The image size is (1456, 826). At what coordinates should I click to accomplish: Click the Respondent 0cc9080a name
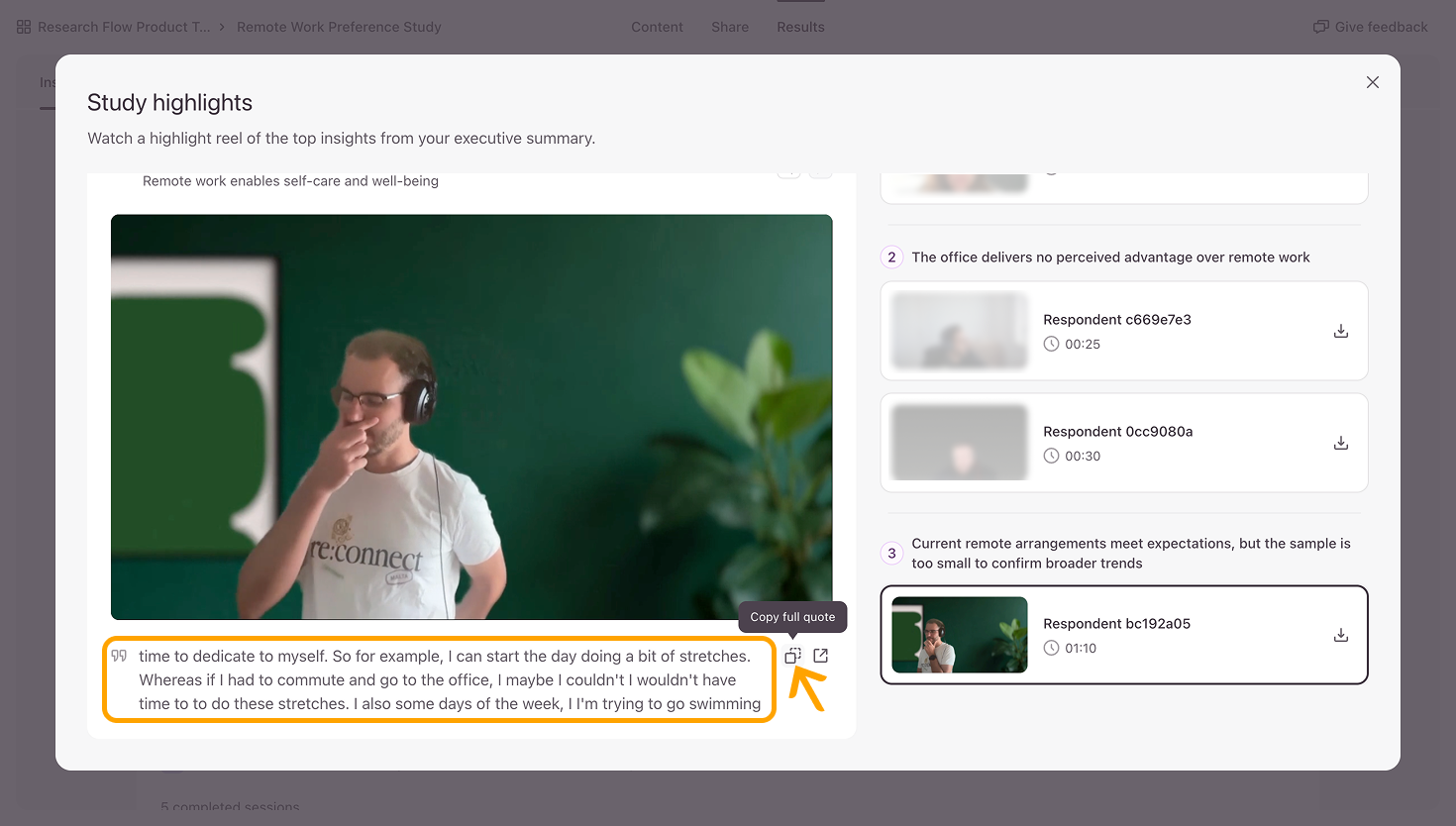pyautogui.click(x=1118, y=432)
